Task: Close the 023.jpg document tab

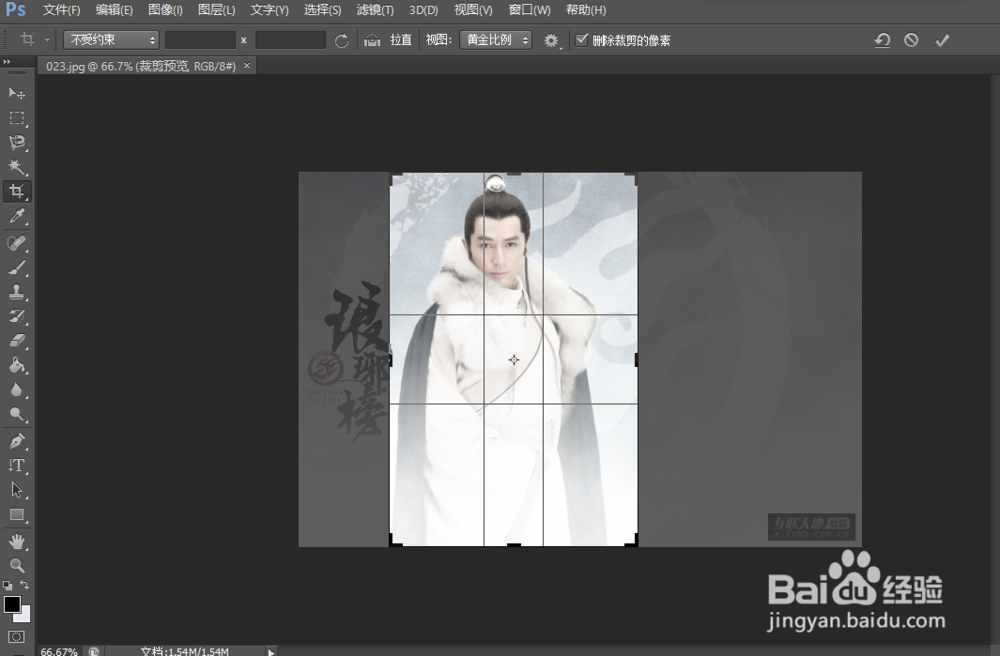Action: click(247, 66)
